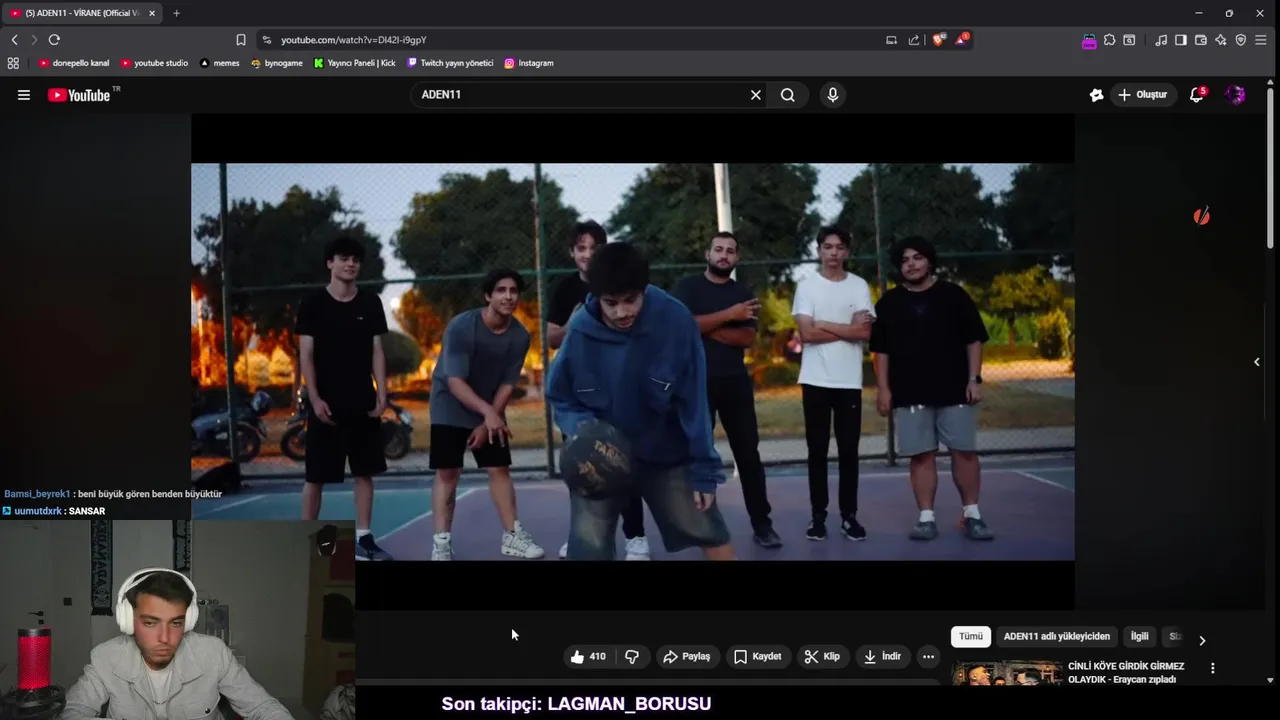Open Leo AI sparkle icon
The width and height of the screenshot is (1280, 720).
click(1221, 40)
